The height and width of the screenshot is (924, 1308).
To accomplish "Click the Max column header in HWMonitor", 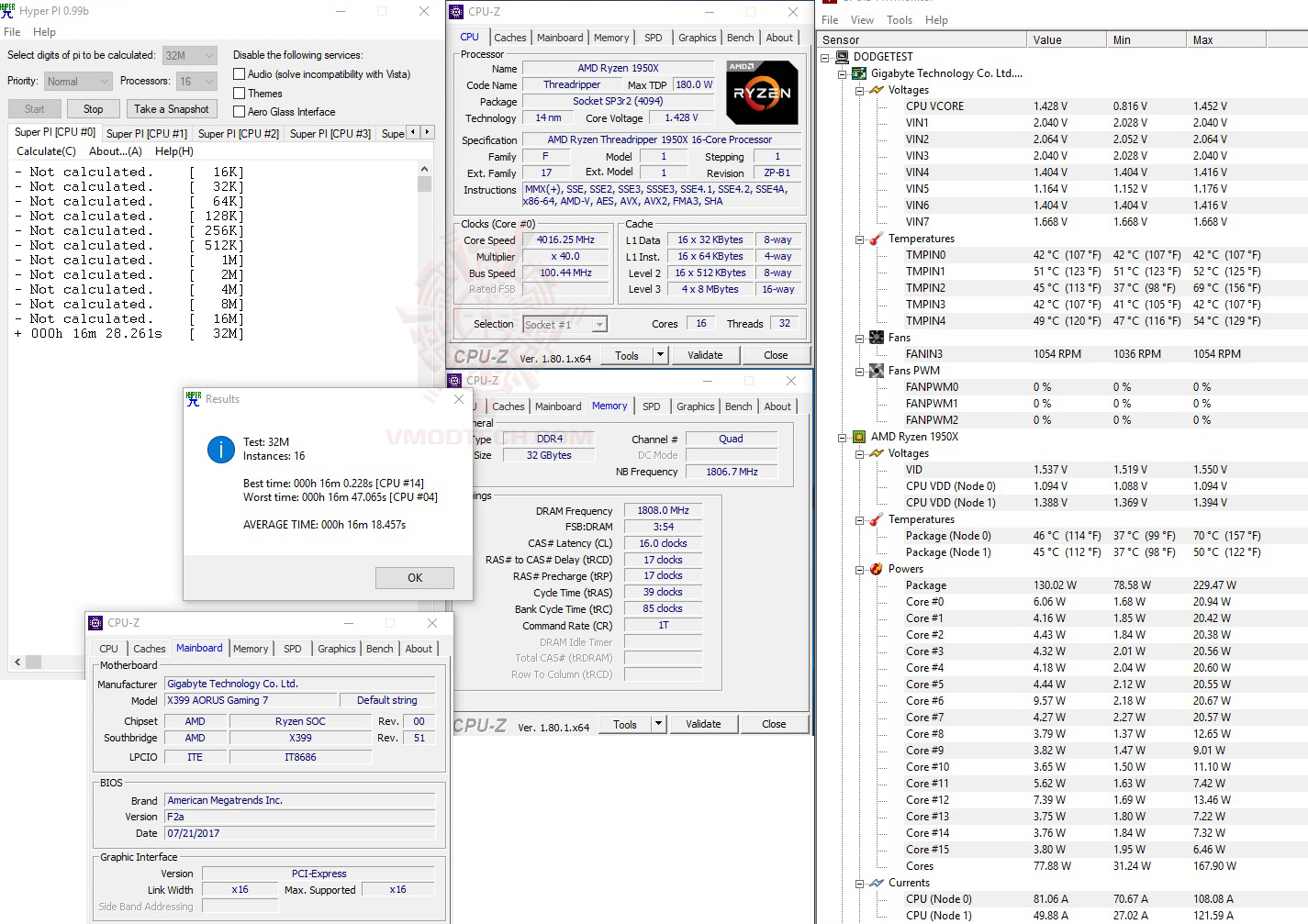I will (1226, 39).
